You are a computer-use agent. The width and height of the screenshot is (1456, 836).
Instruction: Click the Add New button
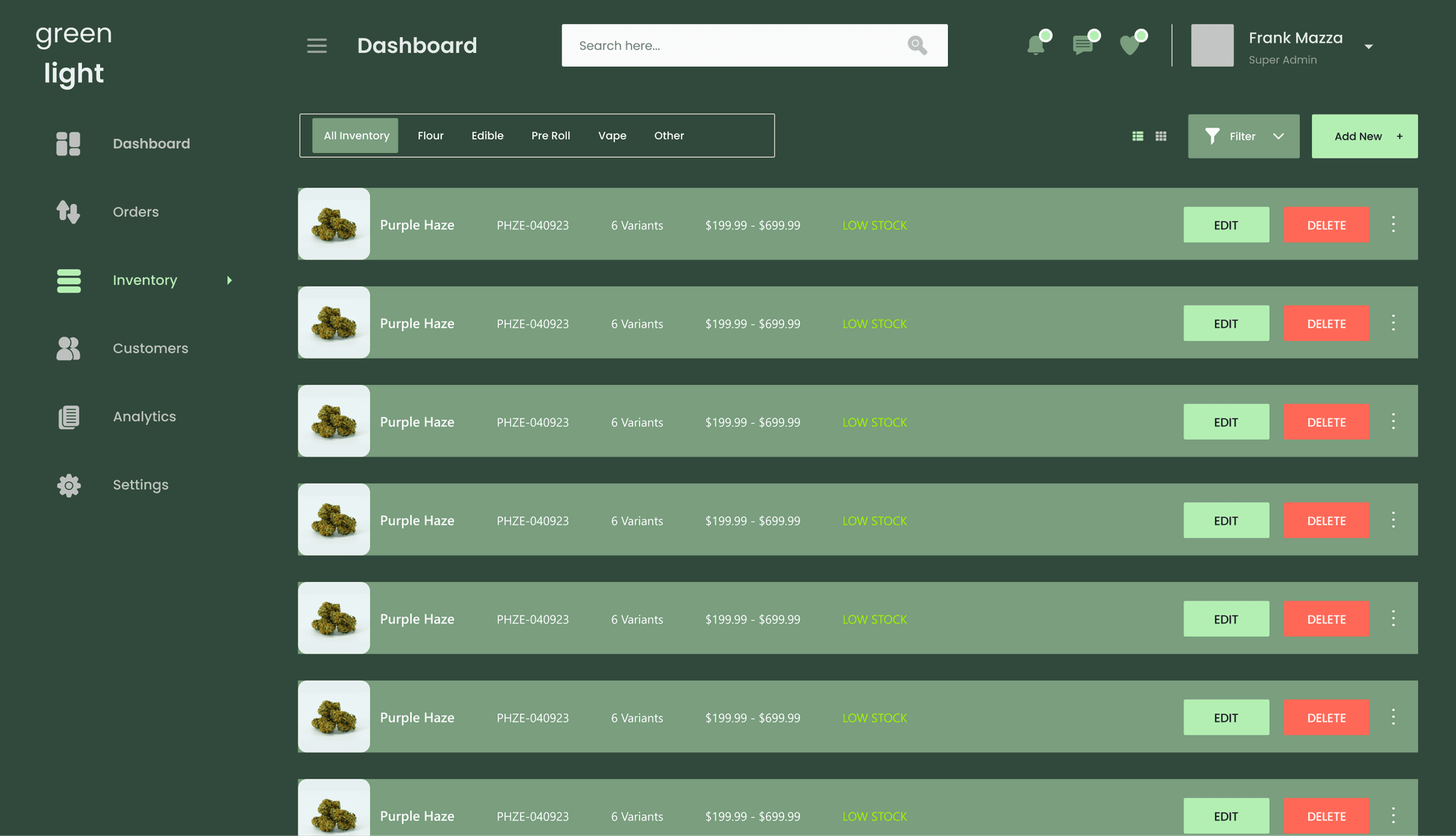click(x=1364, y=136)
